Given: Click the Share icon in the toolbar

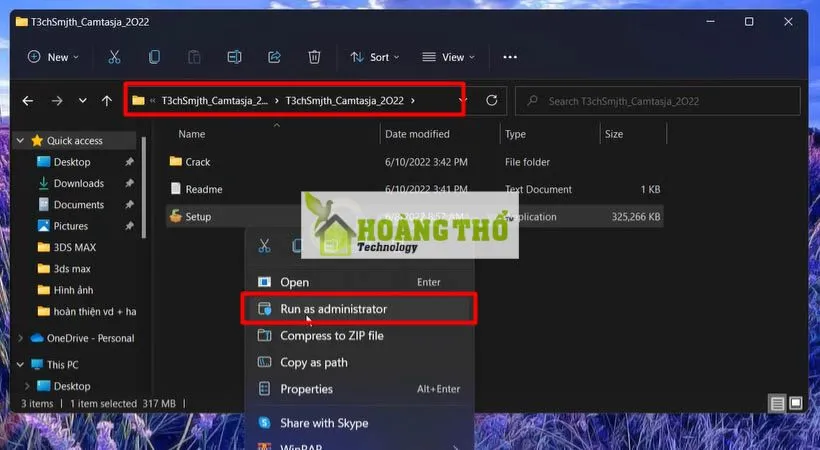Looking at the screenshot, I should coord(274,57).
